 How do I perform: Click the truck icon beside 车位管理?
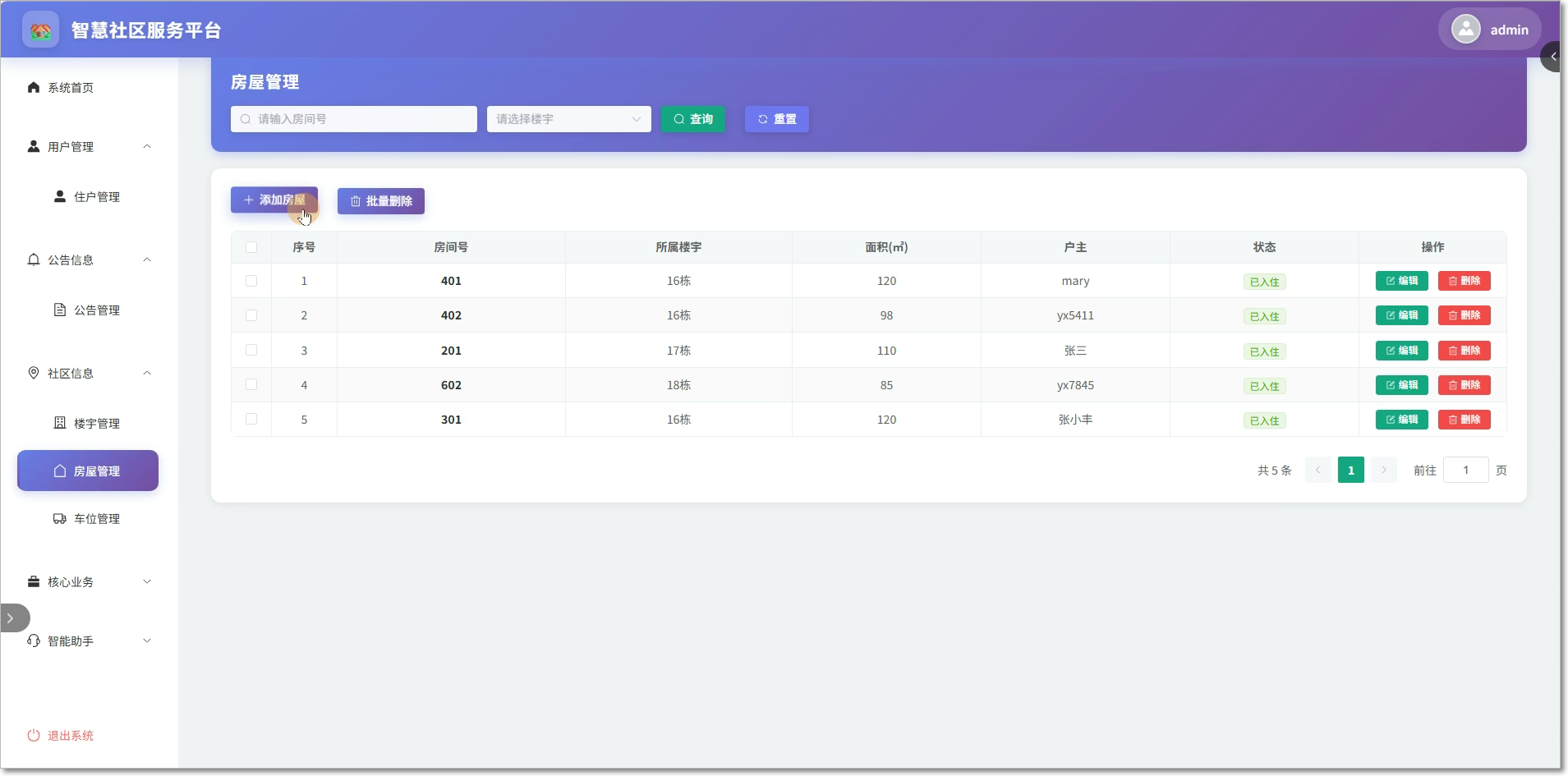[60, 518]
